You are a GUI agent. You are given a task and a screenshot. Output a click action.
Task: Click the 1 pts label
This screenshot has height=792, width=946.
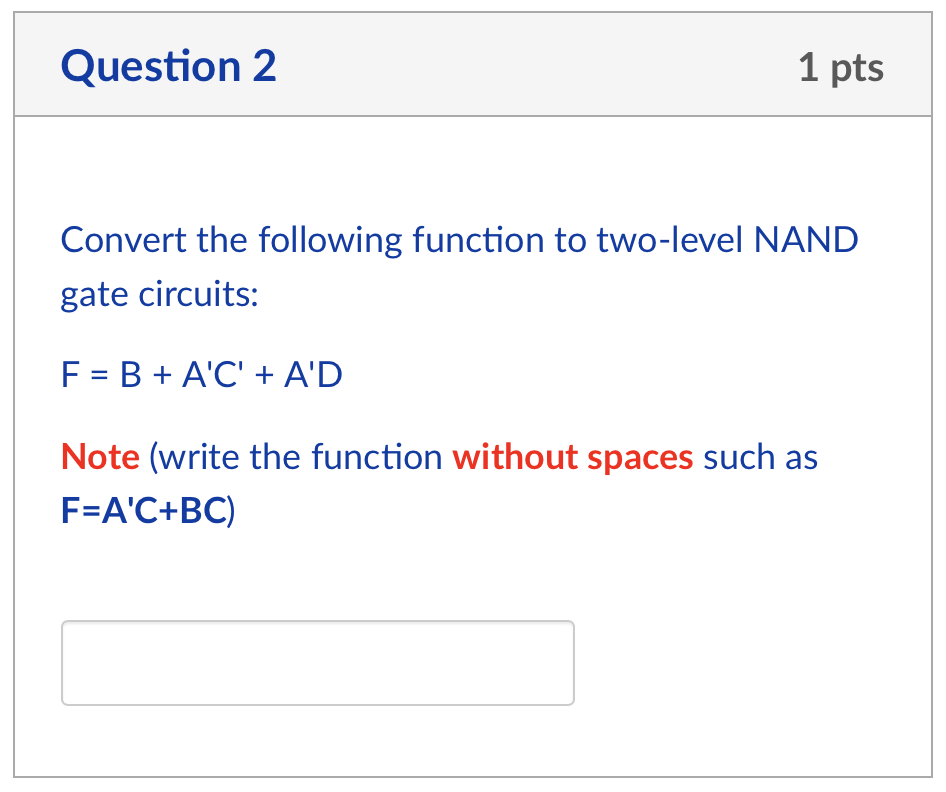pos(840,66)
